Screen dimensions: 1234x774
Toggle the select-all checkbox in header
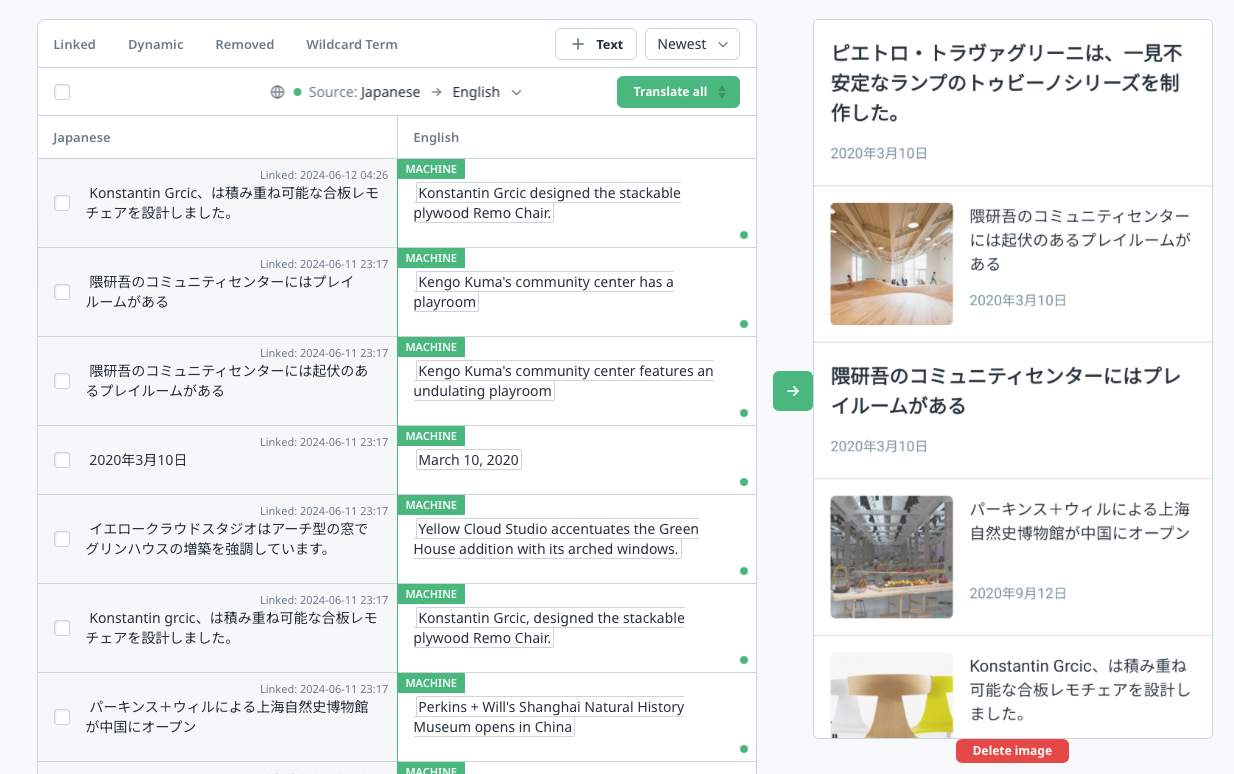click(x=62, y=92)
